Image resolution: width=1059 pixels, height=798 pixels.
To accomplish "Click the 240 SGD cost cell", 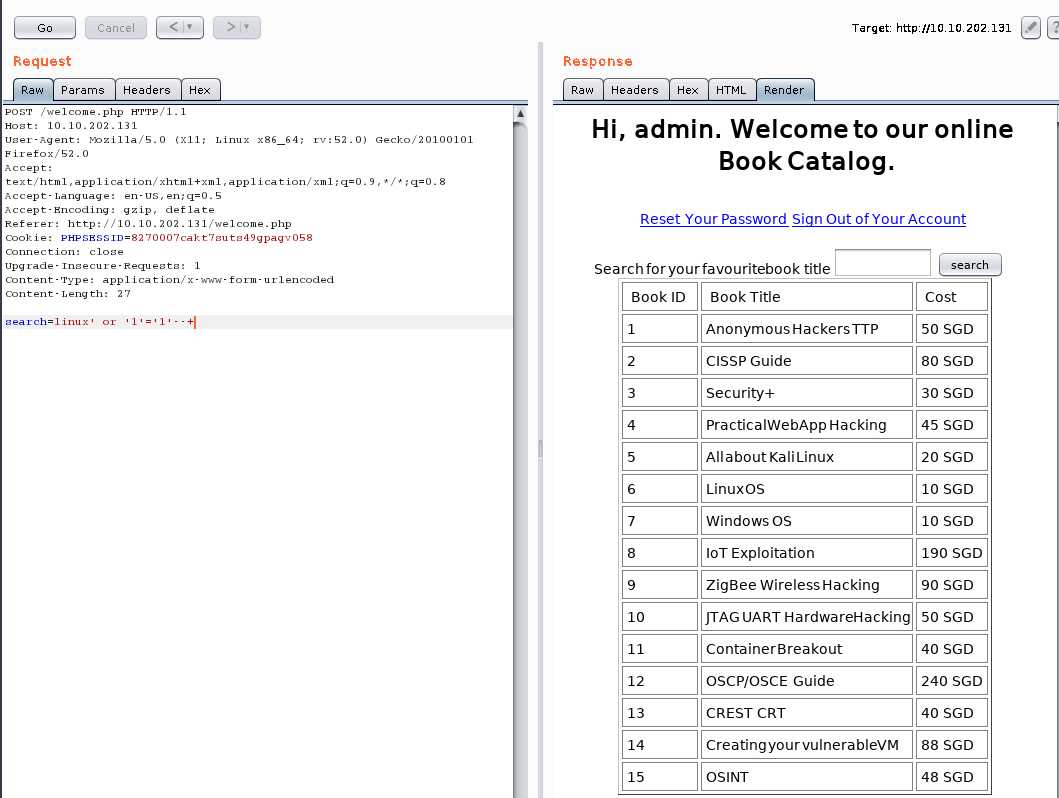I will pos(952,681).
